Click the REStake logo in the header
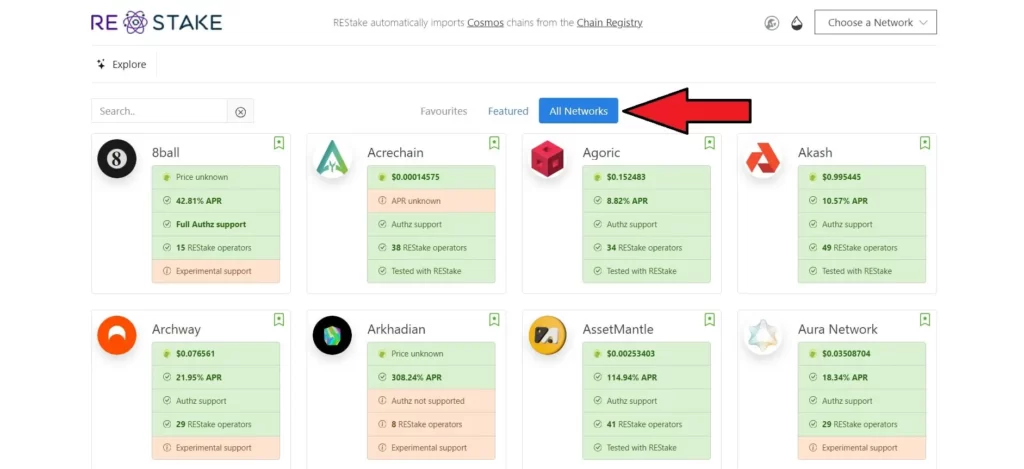This screenshot has height=469, width=1024. click(156, 22)
